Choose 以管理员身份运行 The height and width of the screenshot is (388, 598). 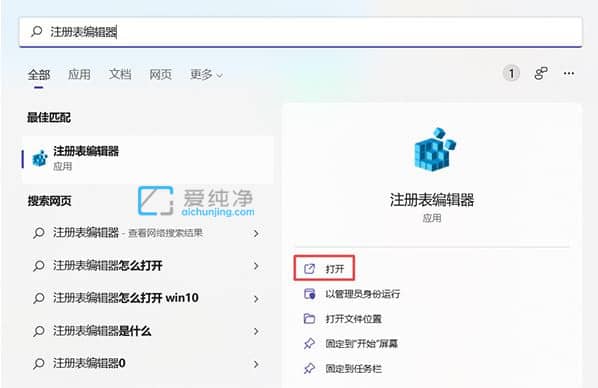point(362,294)
